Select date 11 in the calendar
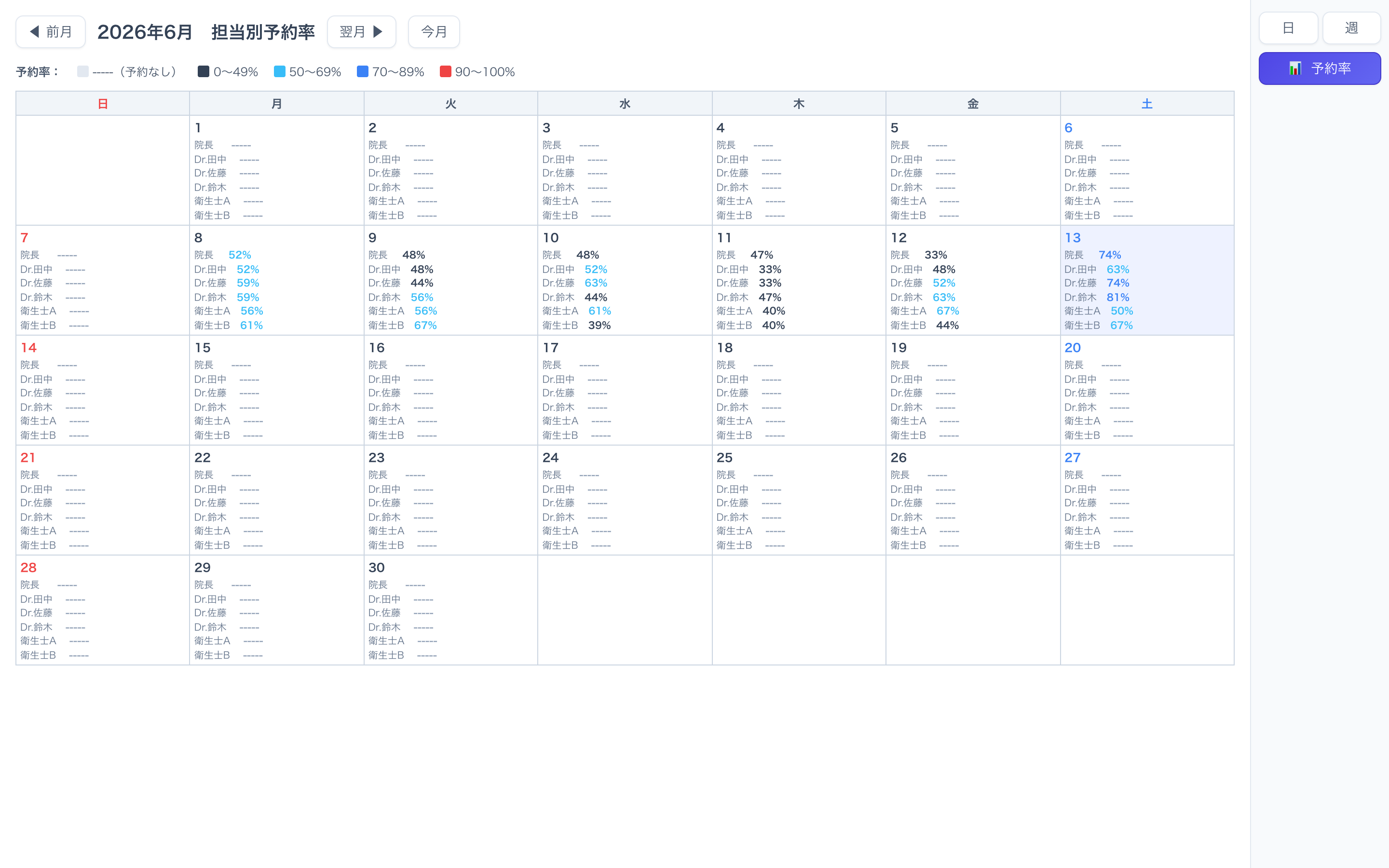Screen dimensions: 1389x868 click(x=798, y=280)
